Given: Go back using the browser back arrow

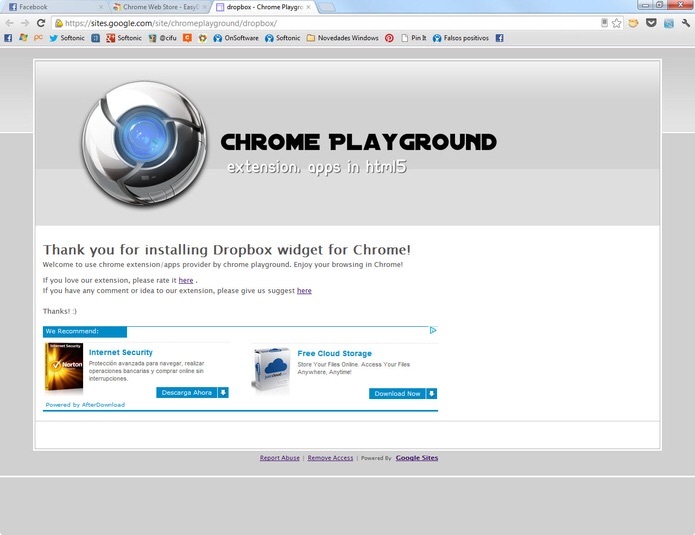Looking at the screenshot, I should tap(10, 23).
